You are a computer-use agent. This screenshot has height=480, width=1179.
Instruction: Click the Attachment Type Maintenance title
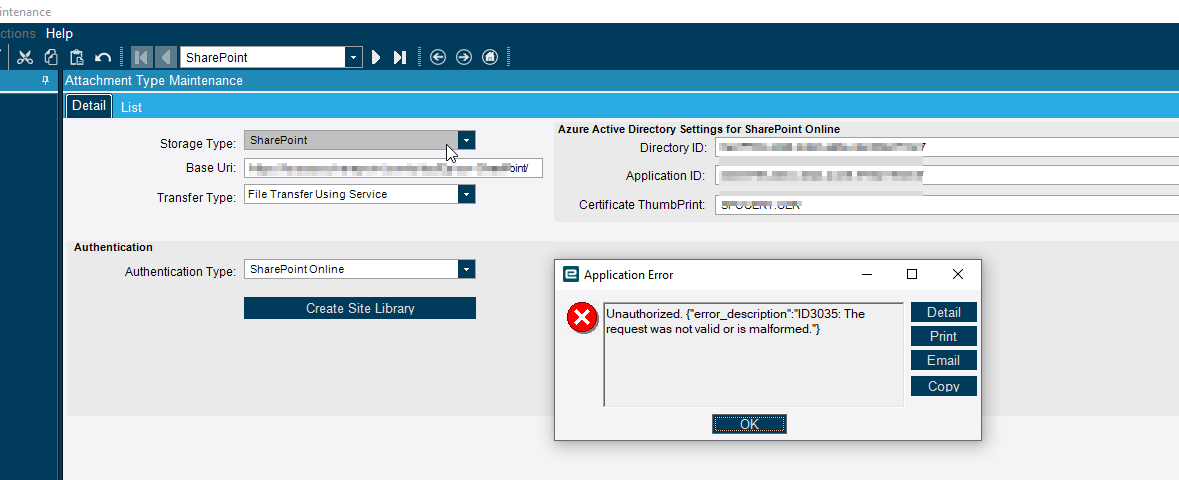154,81
